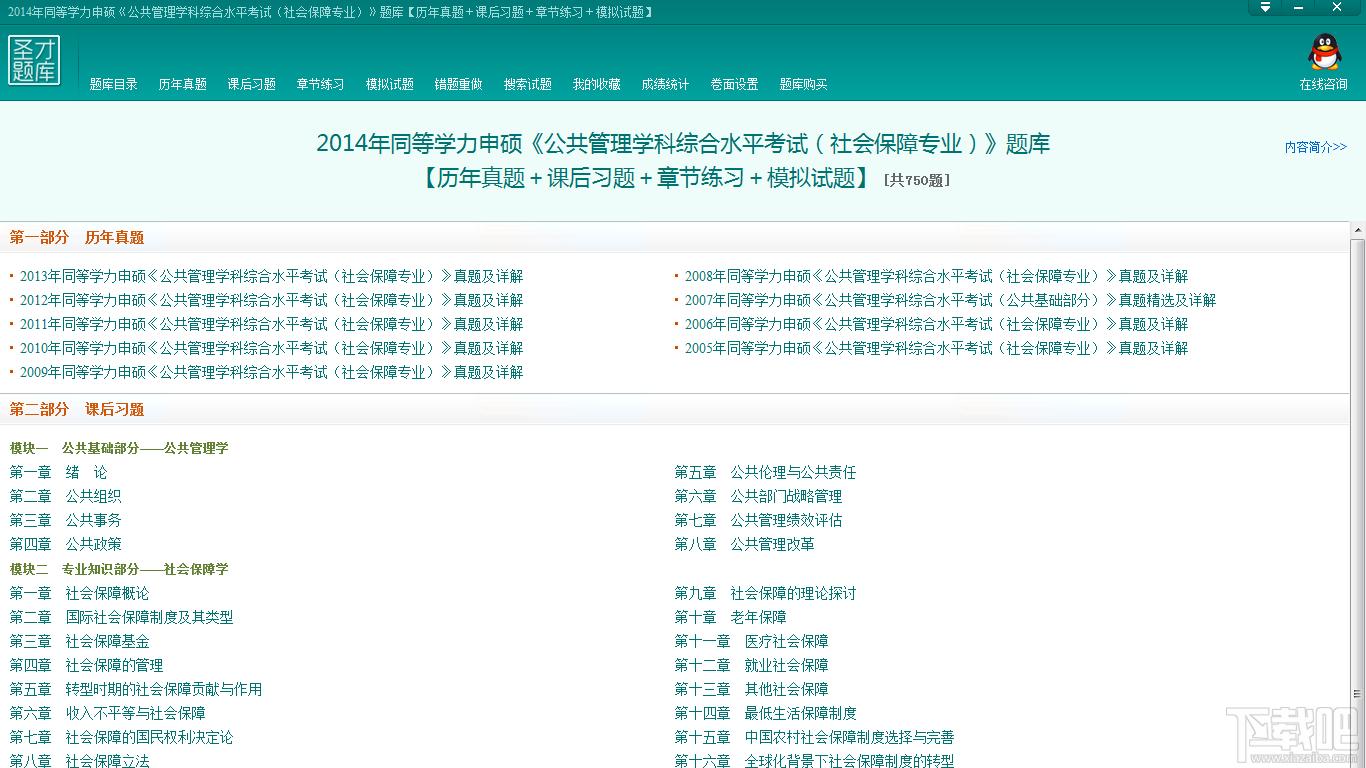Image resolution: width=1366 pixels, height=768 pixels.
Task: Go to 模拟试题 navigation item
Action: click(390, 85)
